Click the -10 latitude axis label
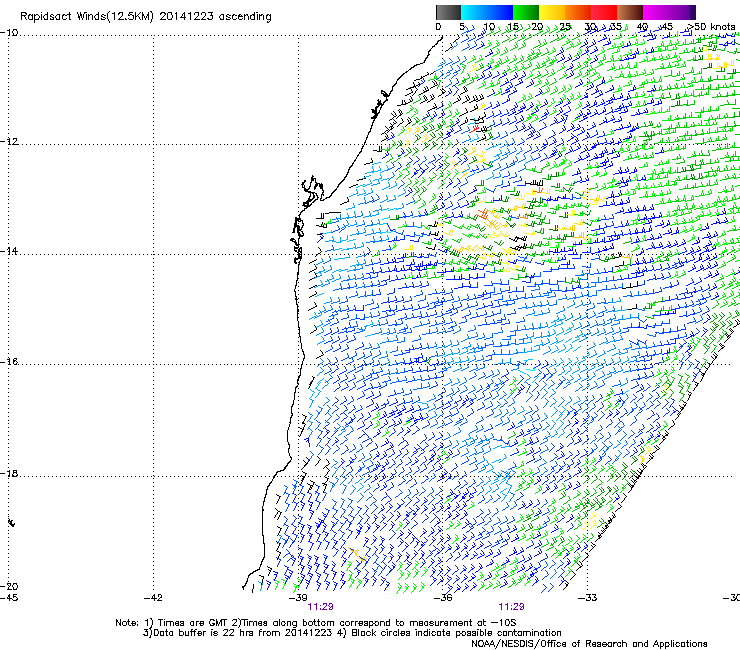This screenshot has height=650, width=740. (9, 33)
